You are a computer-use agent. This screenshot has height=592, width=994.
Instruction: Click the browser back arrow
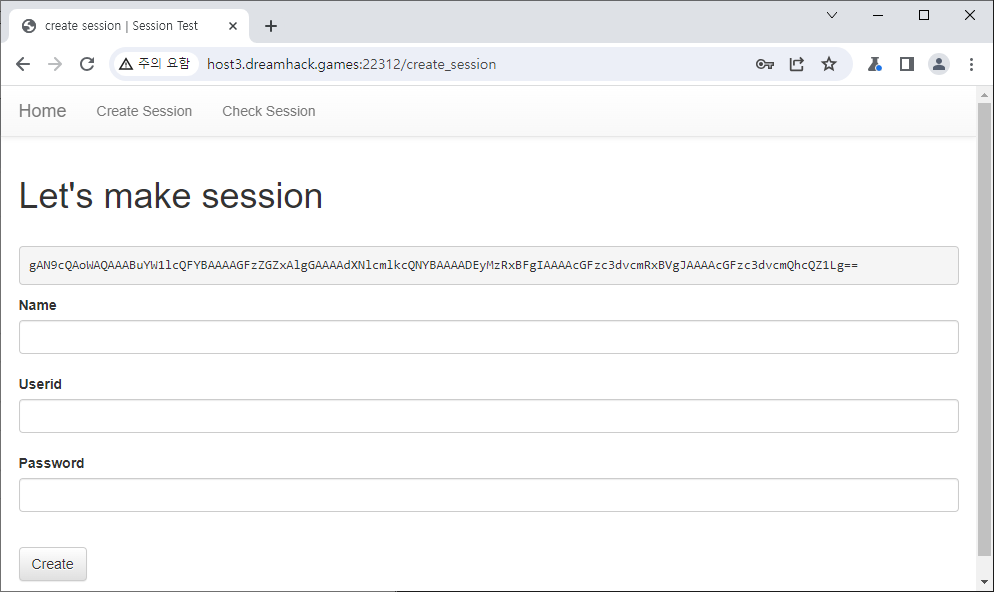[23, 64]
